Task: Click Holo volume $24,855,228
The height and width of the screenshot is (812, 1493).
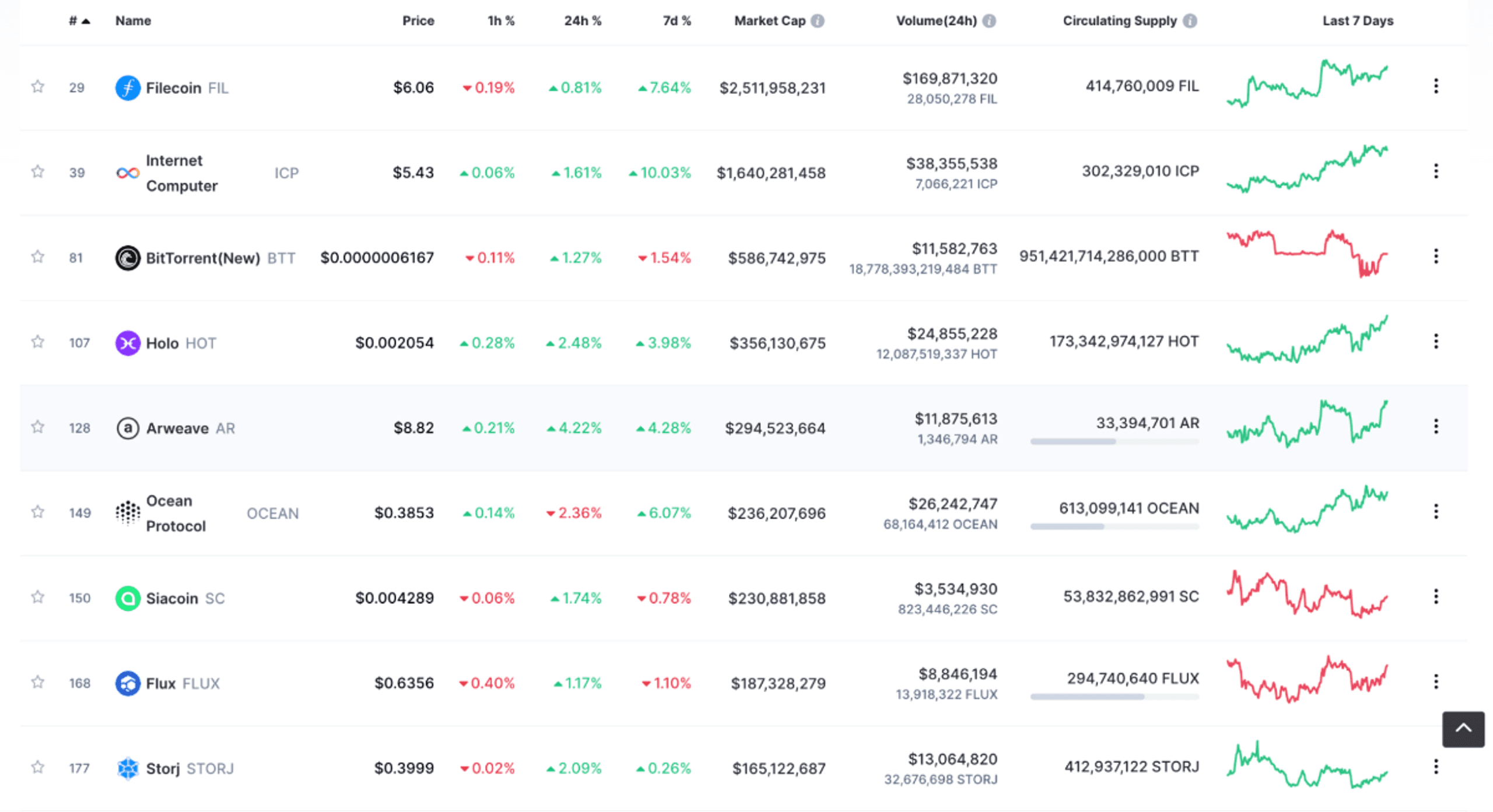Action: 952,333
